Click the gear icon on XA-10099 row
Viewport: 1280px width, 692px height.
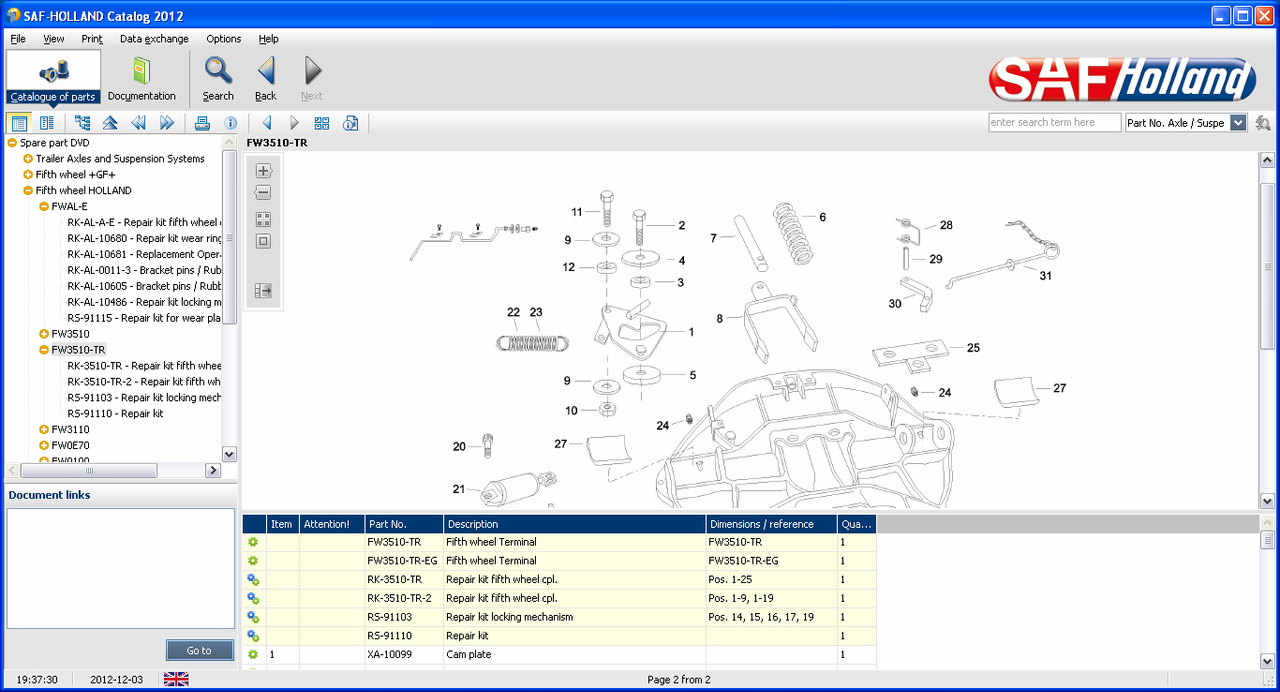[253, 655]
